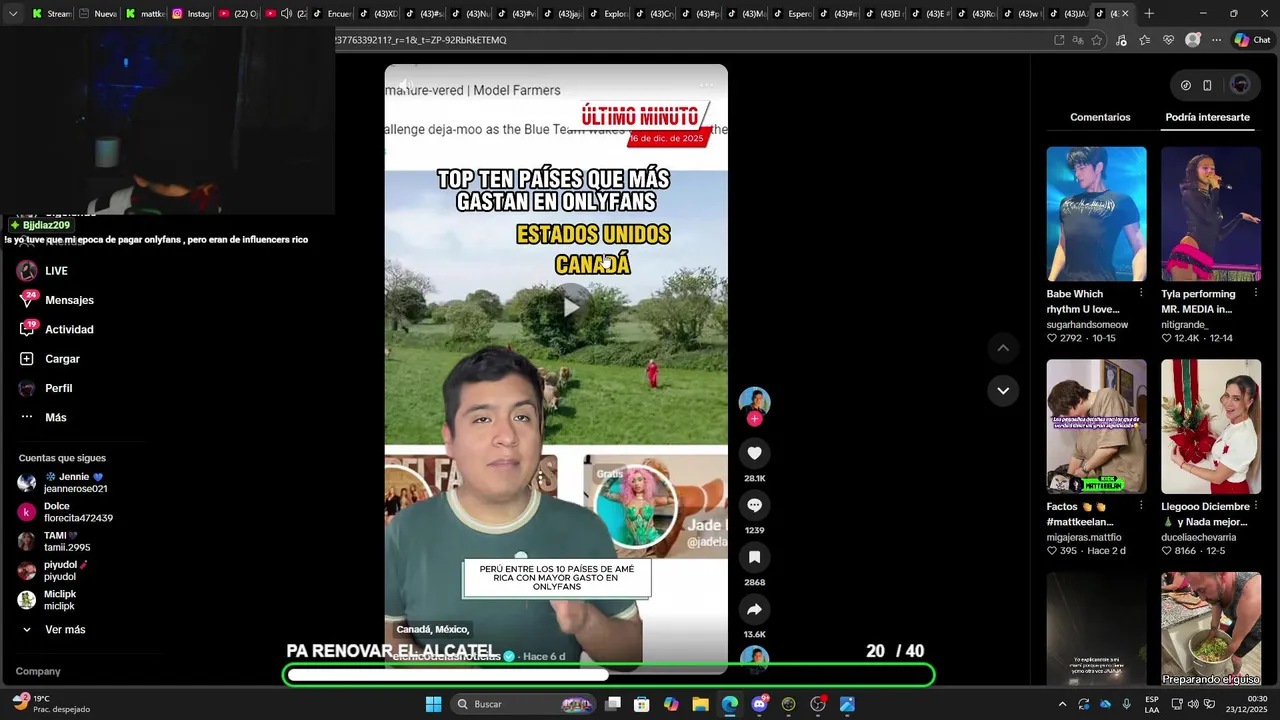1280x720 pixels.
Task: Share the video via the arrow icon
Action: [x=754, y=609]
